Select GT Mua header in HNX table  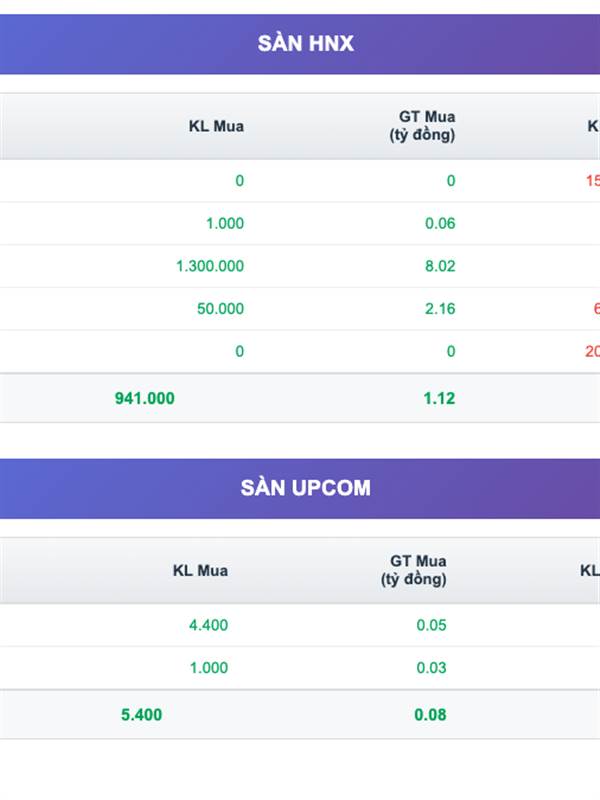point(422,126)
